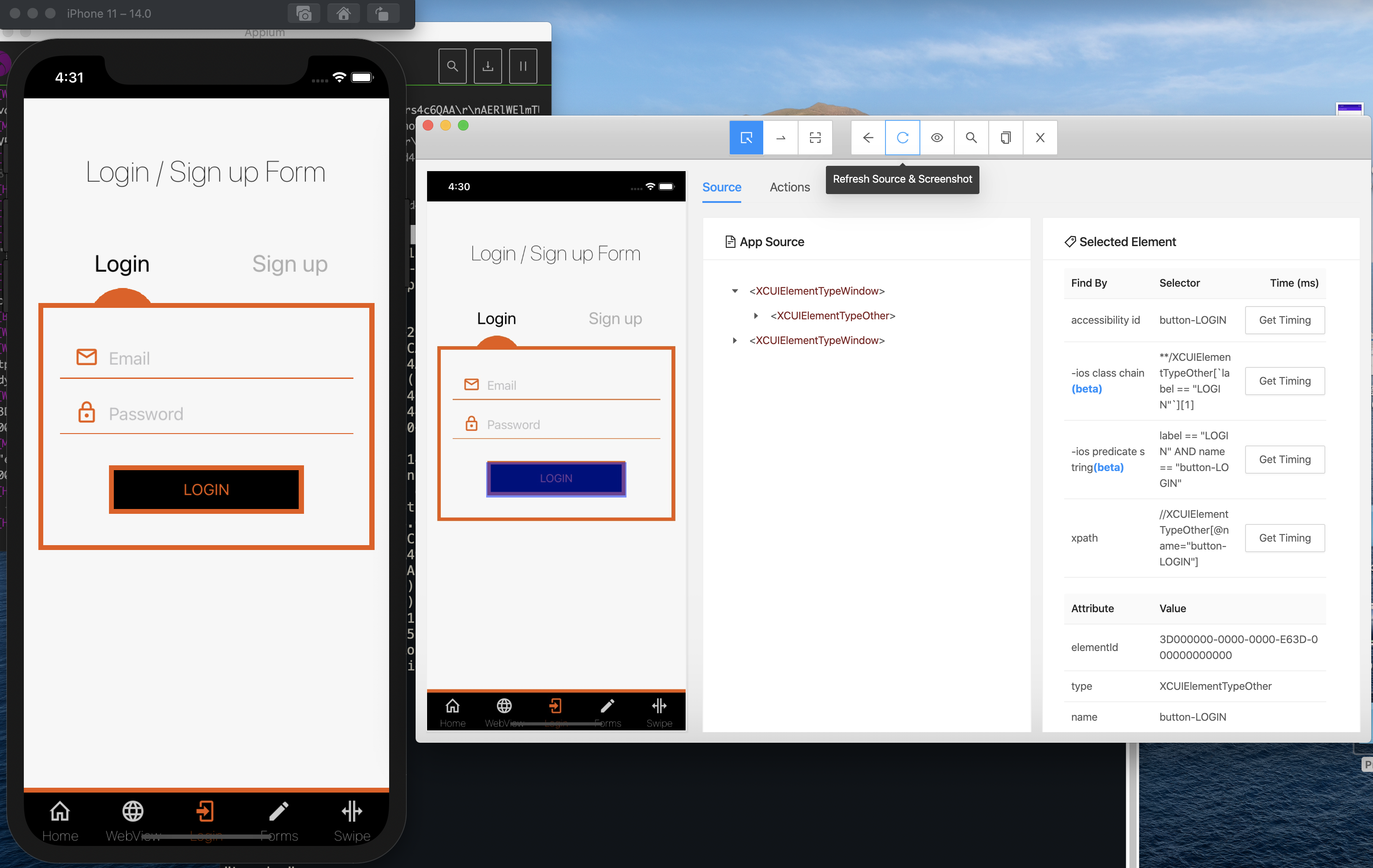Screen dimensions: 1373x868
Task: Select the Tap By Coordinates tool
Action: (815, 137)
